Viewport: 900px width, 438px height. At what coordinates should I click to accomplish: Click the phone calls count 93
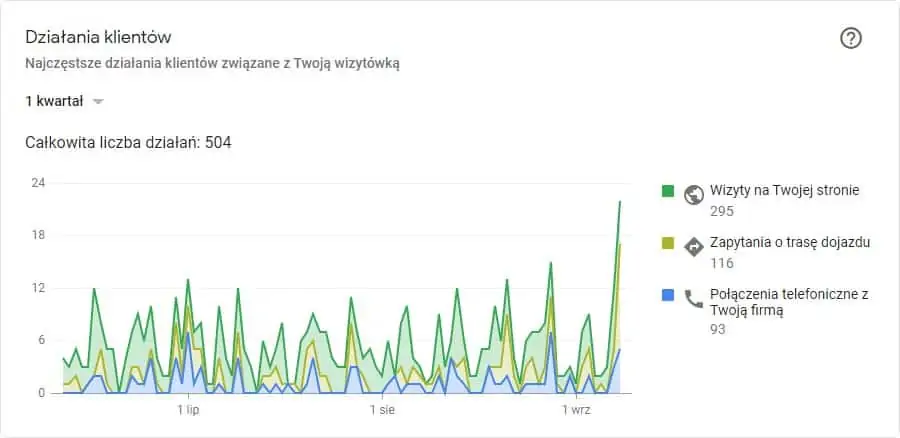(x=718, y=329)
